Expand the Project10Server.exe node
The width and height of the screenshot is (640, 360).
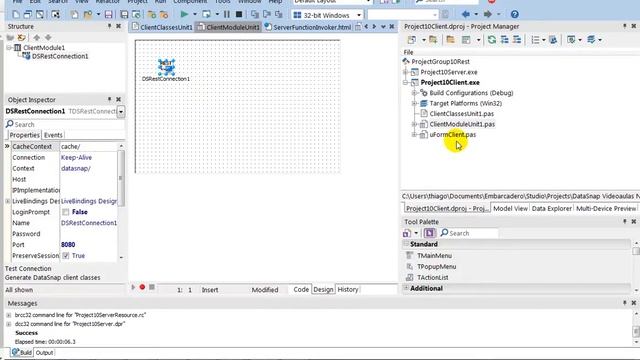(x=405, y=72)
